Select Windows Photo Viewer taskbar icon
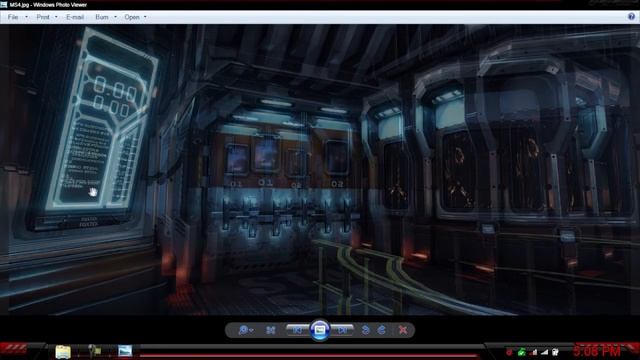The image size is (640, 360). pos(125,351)
